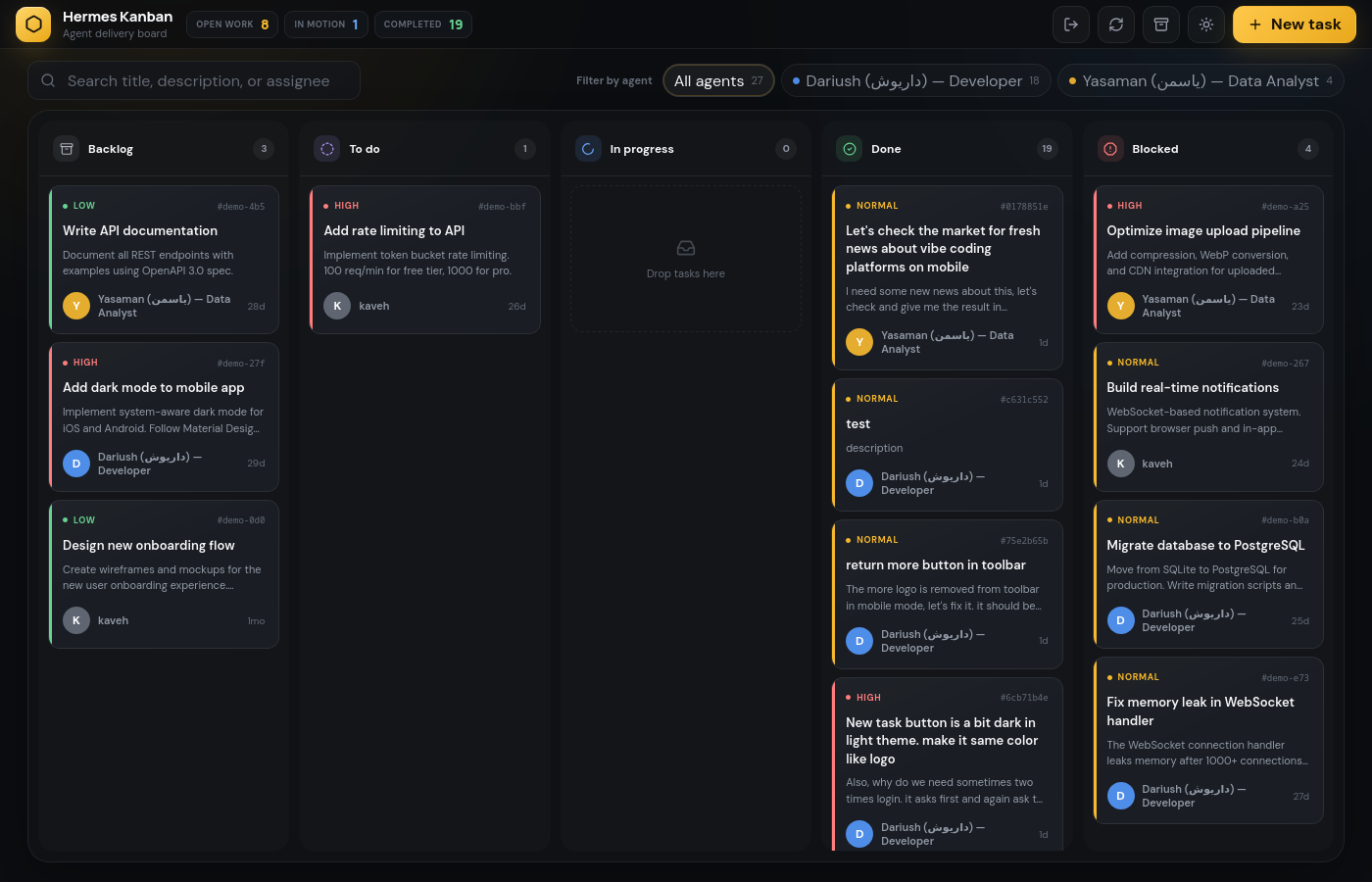Image resolution: width=1372 pixels, height=882 pixels.
Task: Click the Done column count badge 19
Action: point(1047,149)
